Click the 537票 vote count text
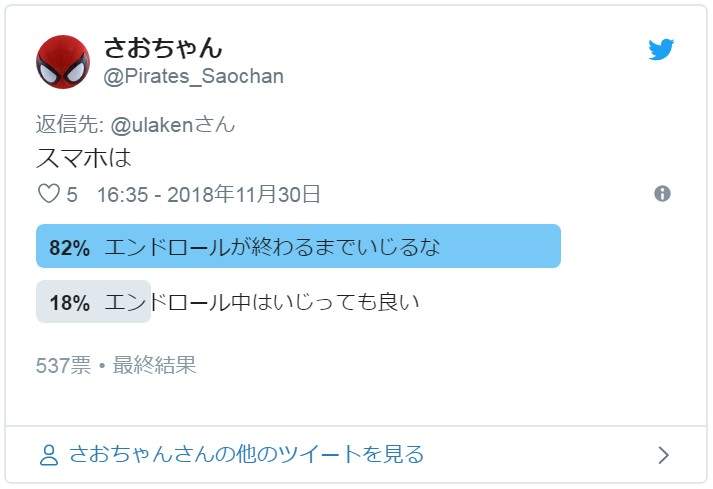Viewport: 713px width, 489px height. point(62,365)
